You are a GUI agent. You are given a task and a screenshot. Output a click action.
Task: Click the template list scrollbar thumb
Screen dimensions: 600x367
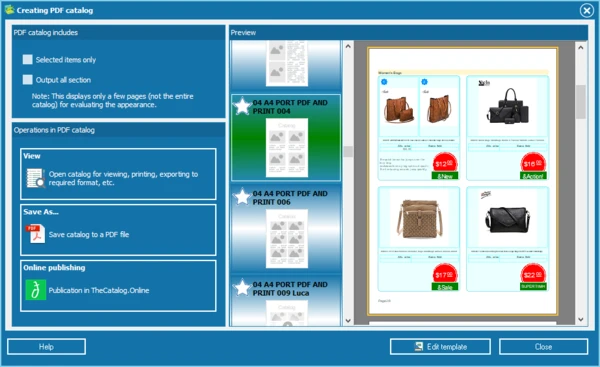pos(348,152)
